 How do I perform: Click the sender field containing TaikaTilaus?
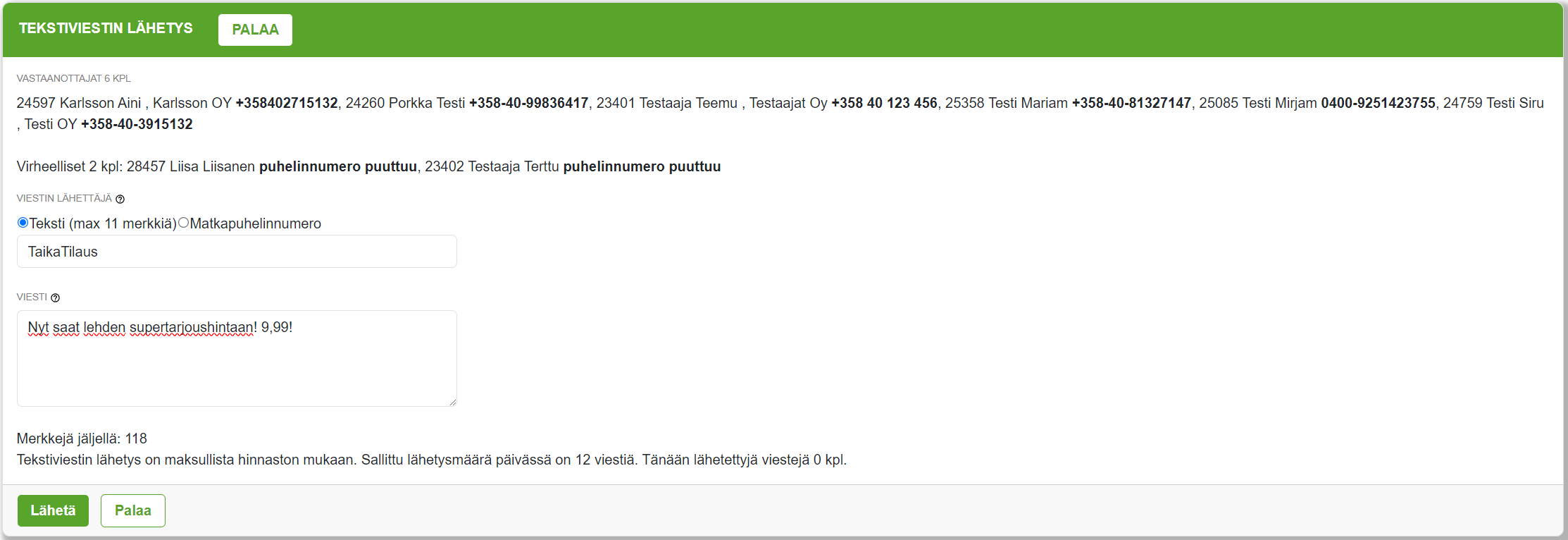[237, 252]
